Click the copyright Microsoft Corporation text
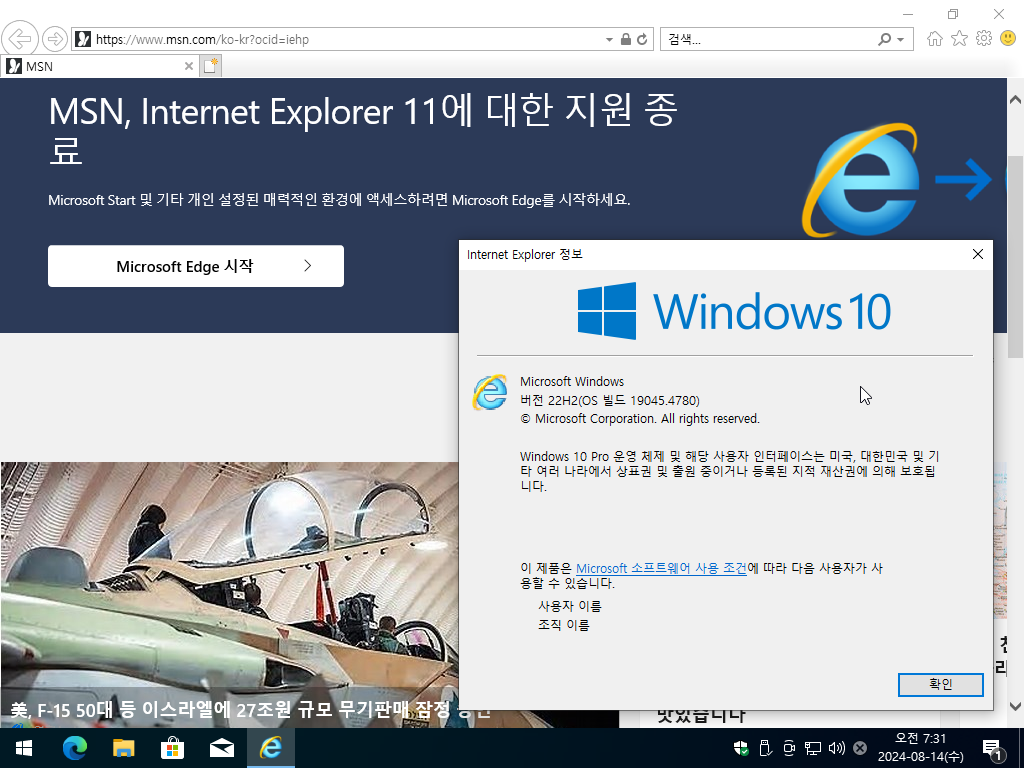Screen dimensions: 1024x768 pos(640,419)
